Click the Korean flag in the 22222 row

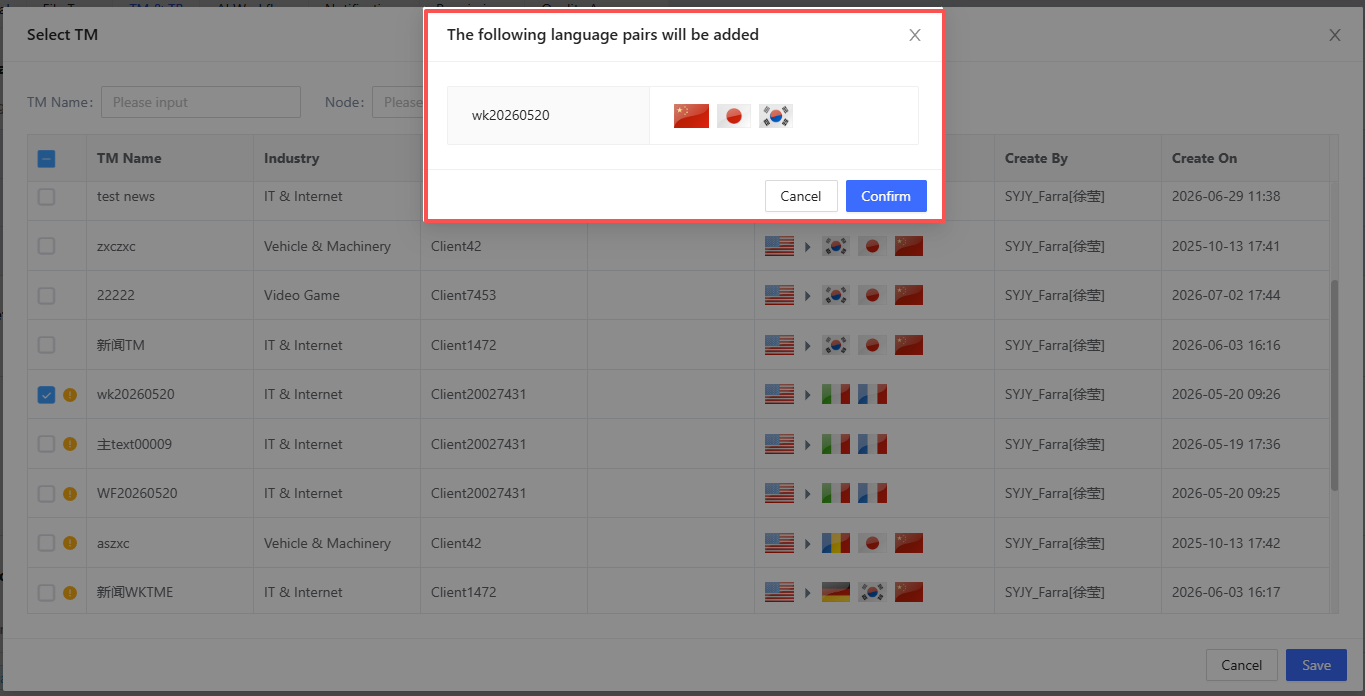coord(835,295)
